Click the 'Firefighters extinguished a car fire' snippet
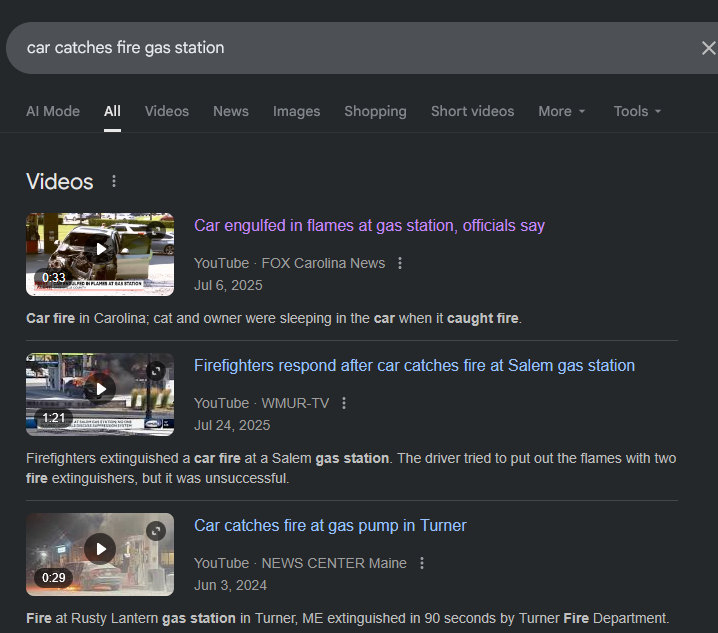 351,468
